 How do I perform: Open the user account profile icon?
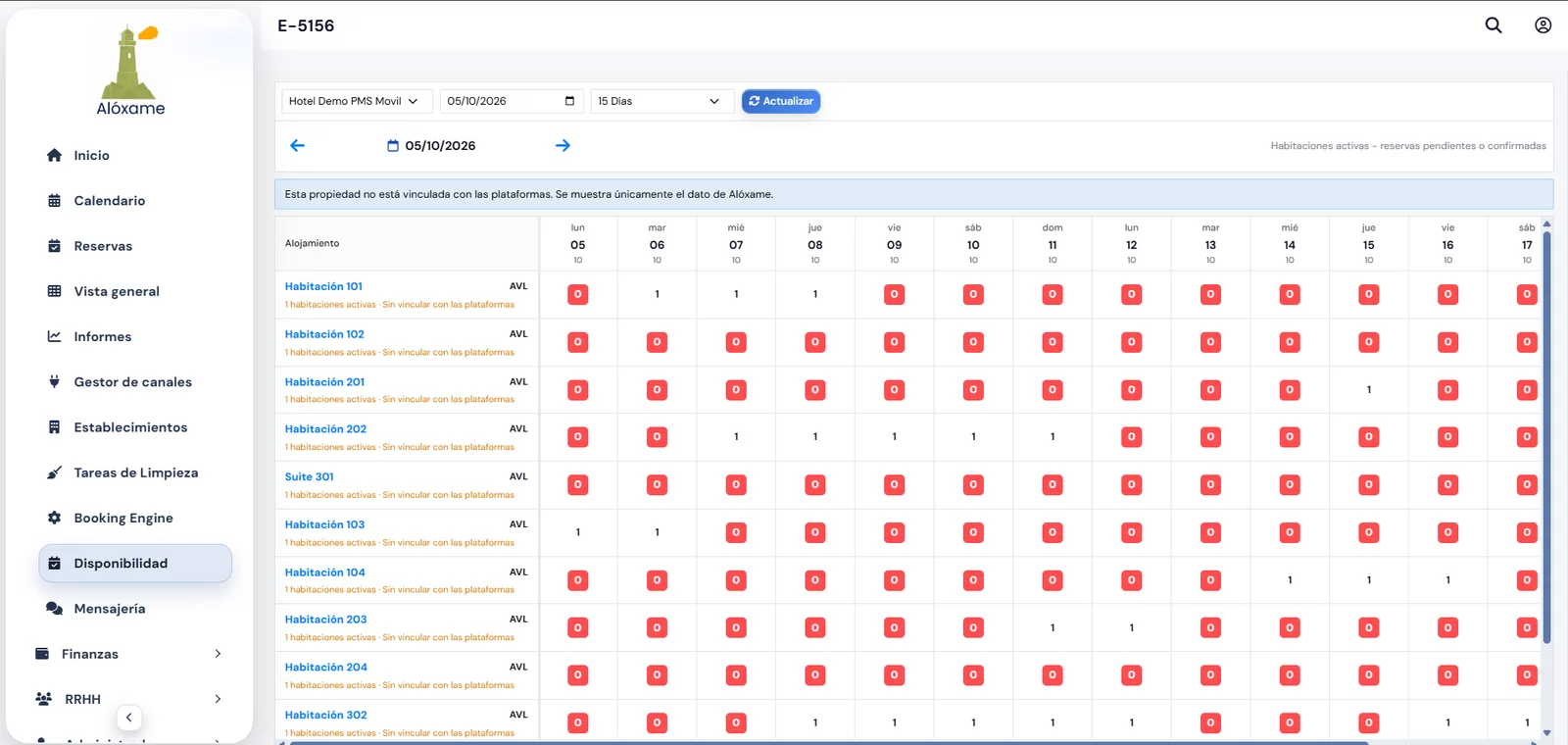(1543, 25)
